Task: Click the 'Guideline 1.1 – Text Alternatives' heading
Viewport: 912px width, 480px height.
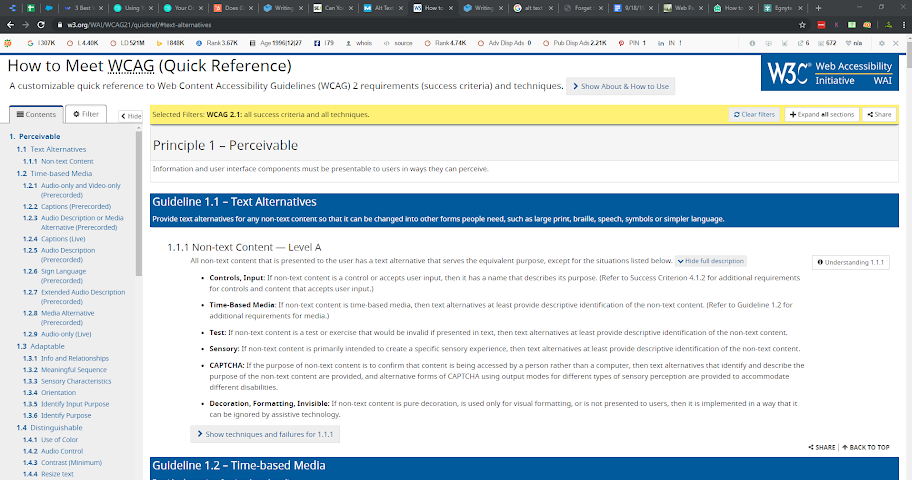Action: 234,202
